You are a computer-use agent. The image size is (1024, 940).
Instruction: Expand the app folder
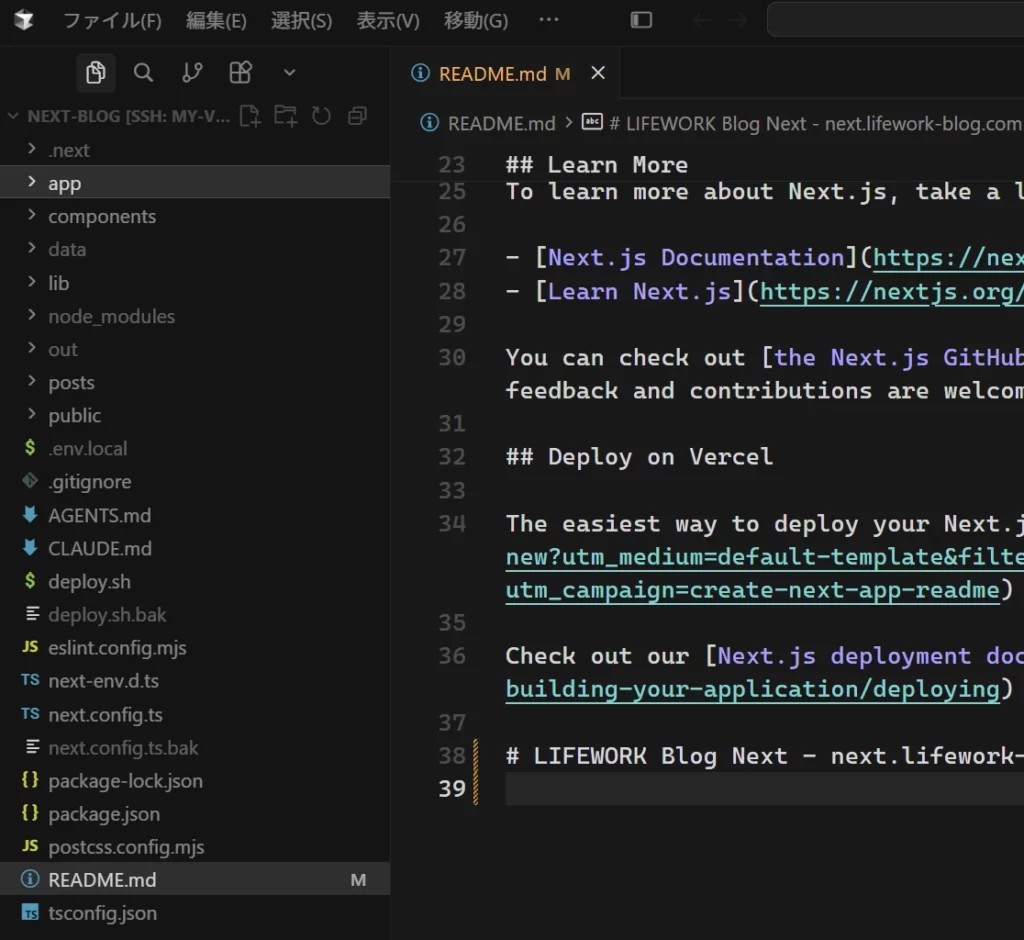coord(195,183)
